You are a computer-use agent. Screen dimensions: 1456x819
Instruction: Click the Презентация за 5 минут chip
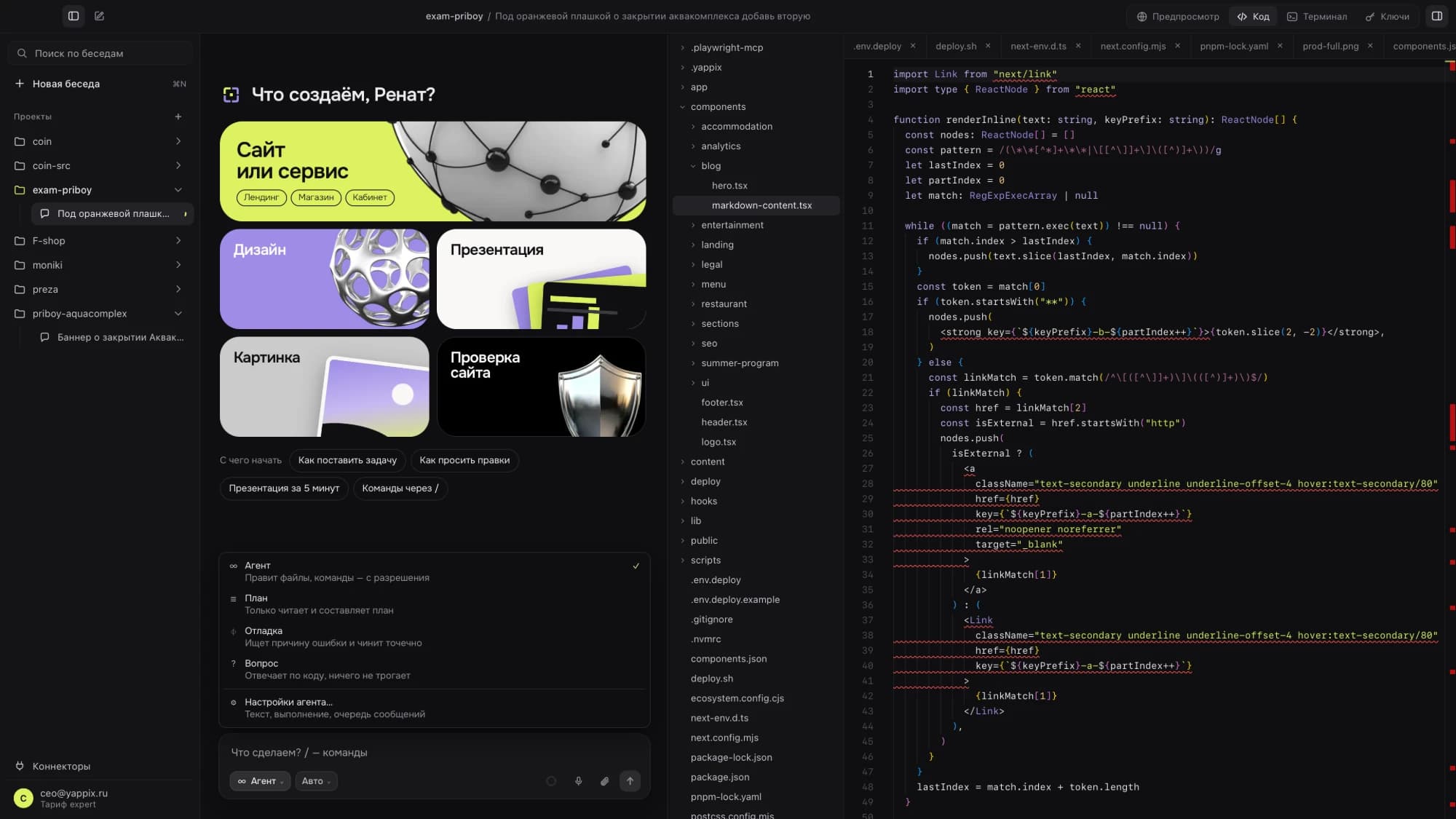284,488
